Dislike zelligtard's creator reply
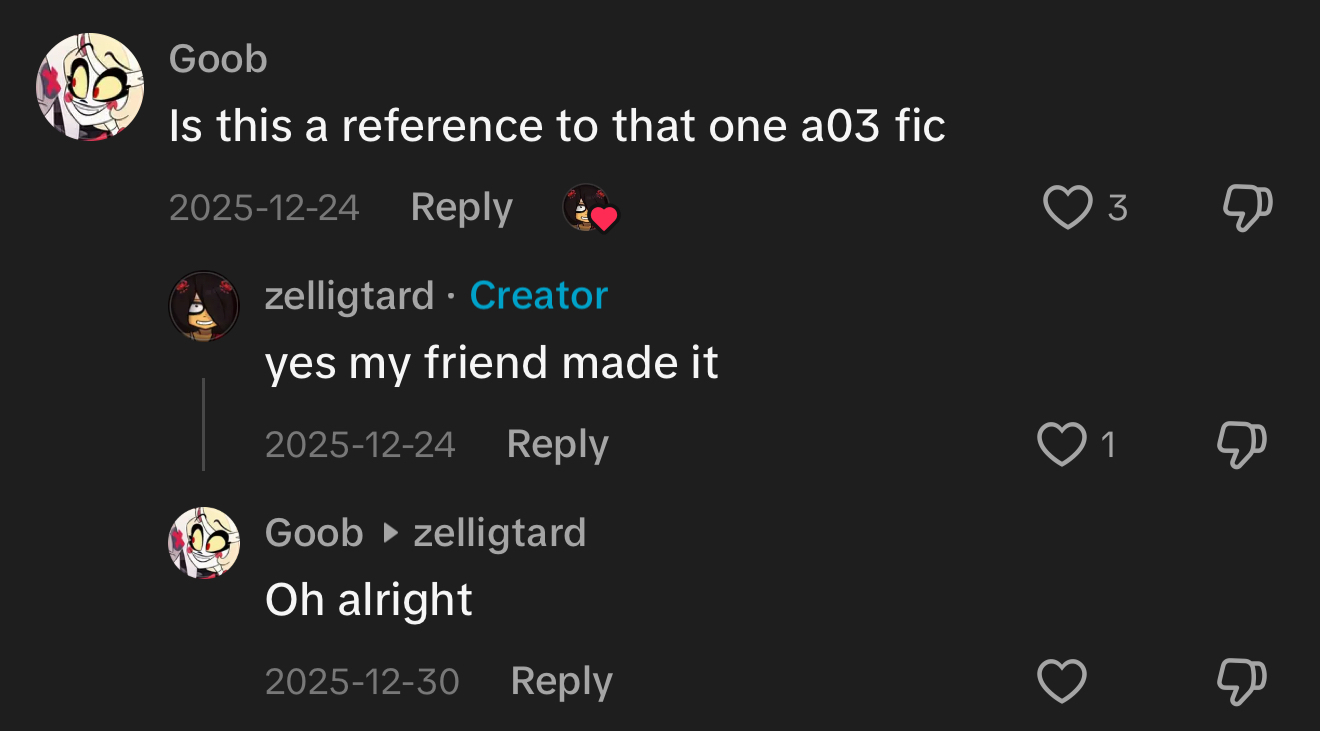Screen dimensions: 1320x731 1242,445
